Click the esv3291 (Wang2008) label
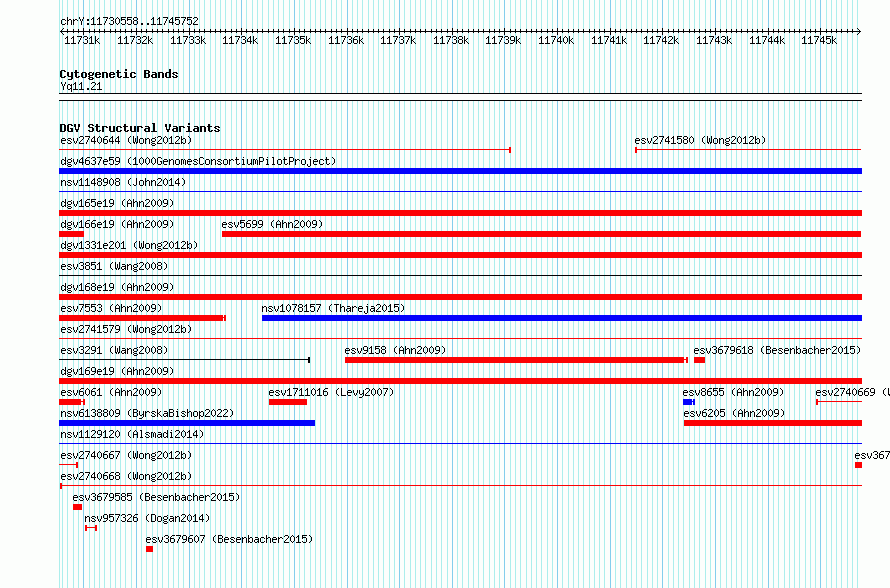The height and width of the screenshot is (588, 890). pos(114,350)
